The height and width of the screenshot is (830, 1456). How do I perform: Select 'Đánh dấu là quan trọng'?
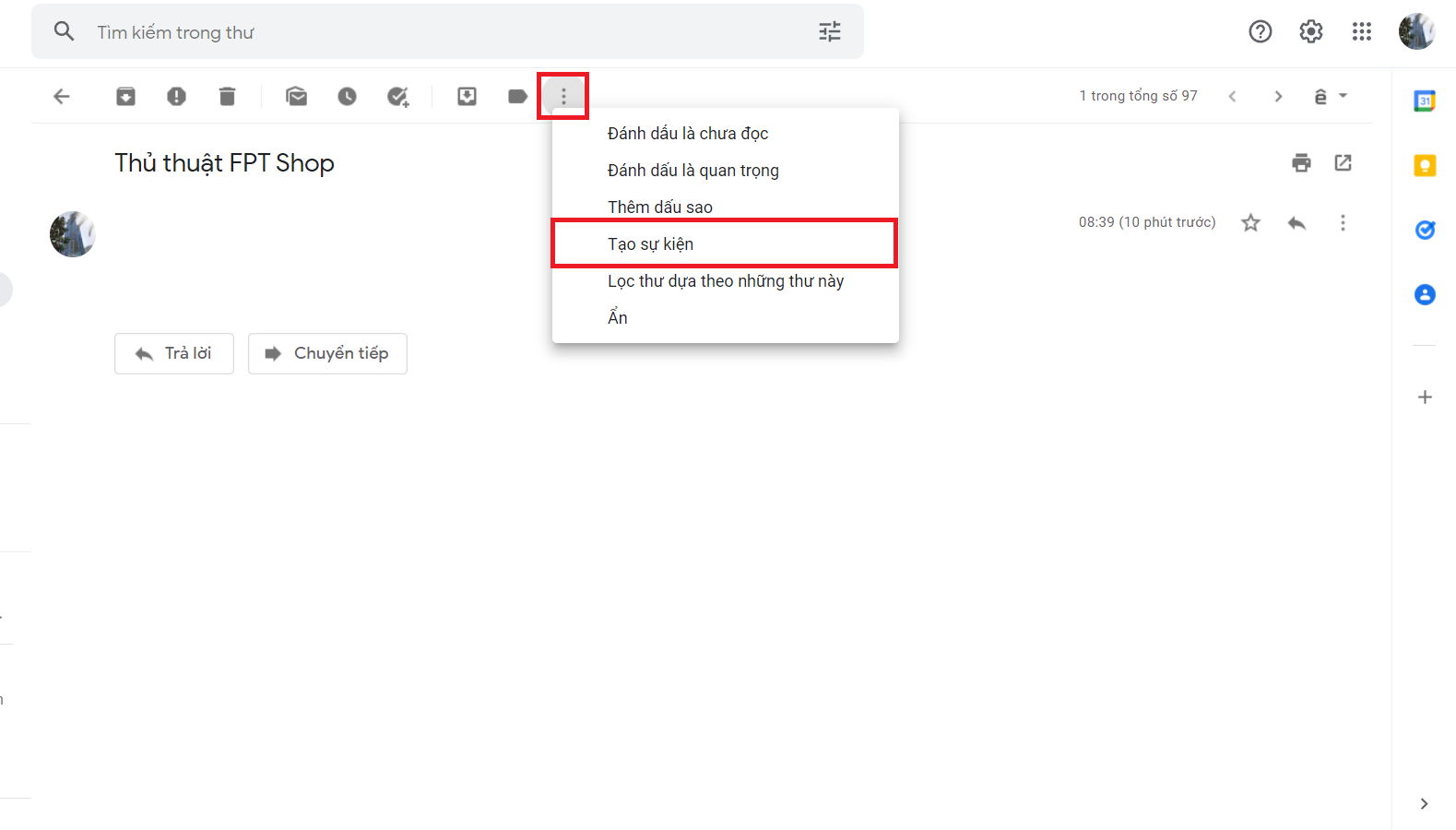[x=726, y=171]
